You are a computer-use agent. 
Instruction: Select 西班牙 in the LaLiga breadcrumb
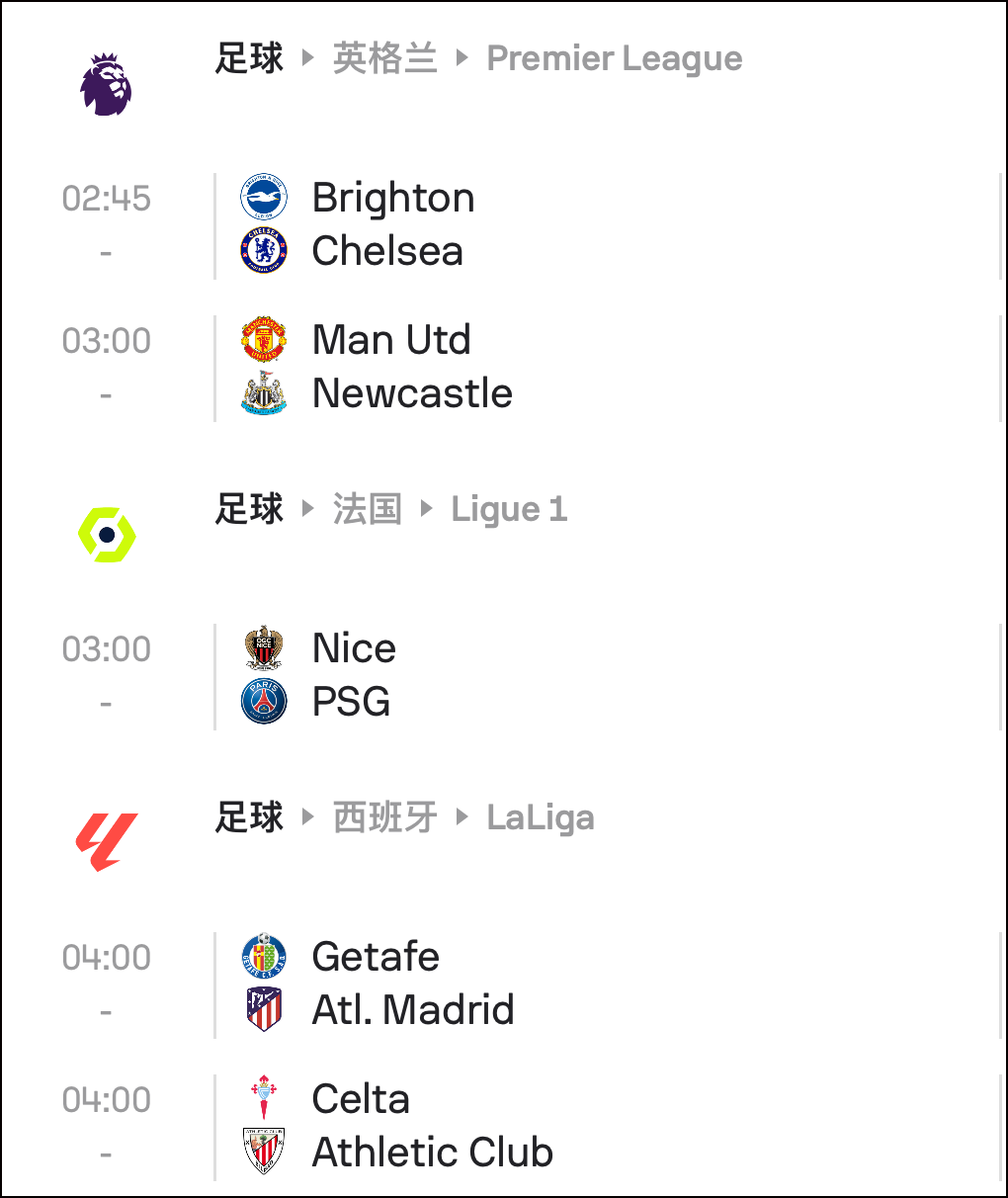tap(384, 817)
